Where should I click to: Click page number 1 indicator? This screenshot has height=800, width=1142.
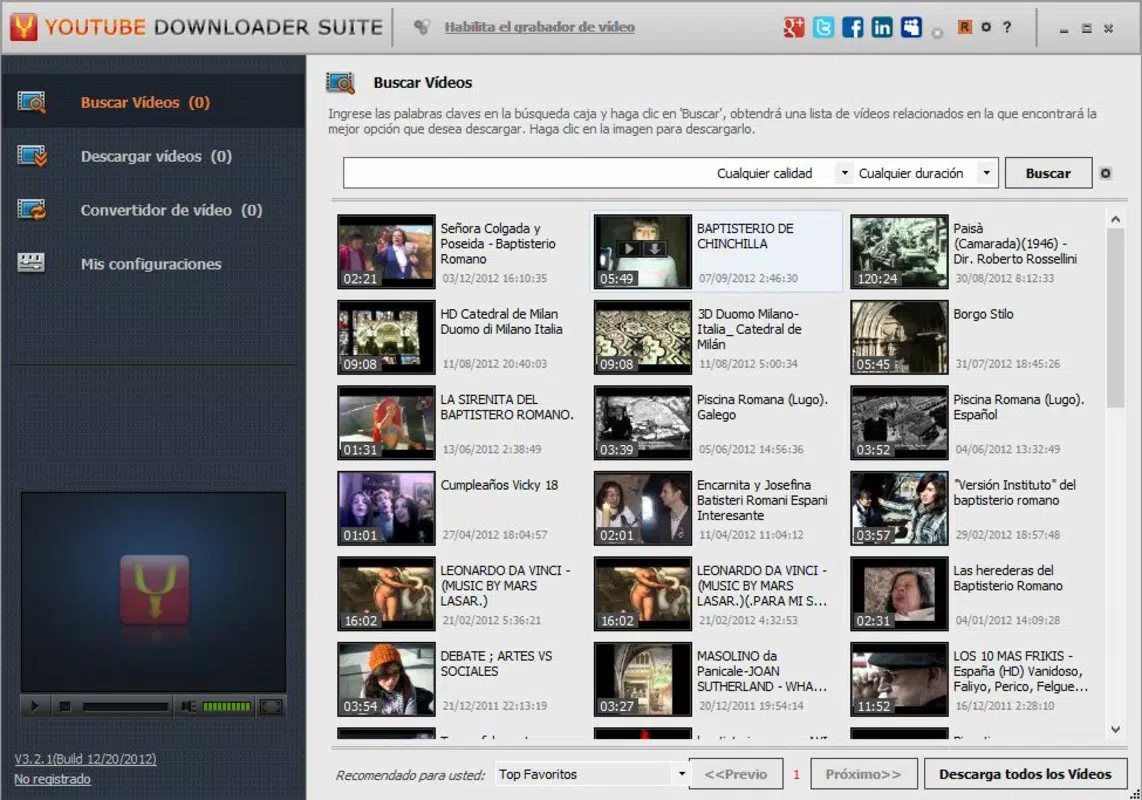796,774
